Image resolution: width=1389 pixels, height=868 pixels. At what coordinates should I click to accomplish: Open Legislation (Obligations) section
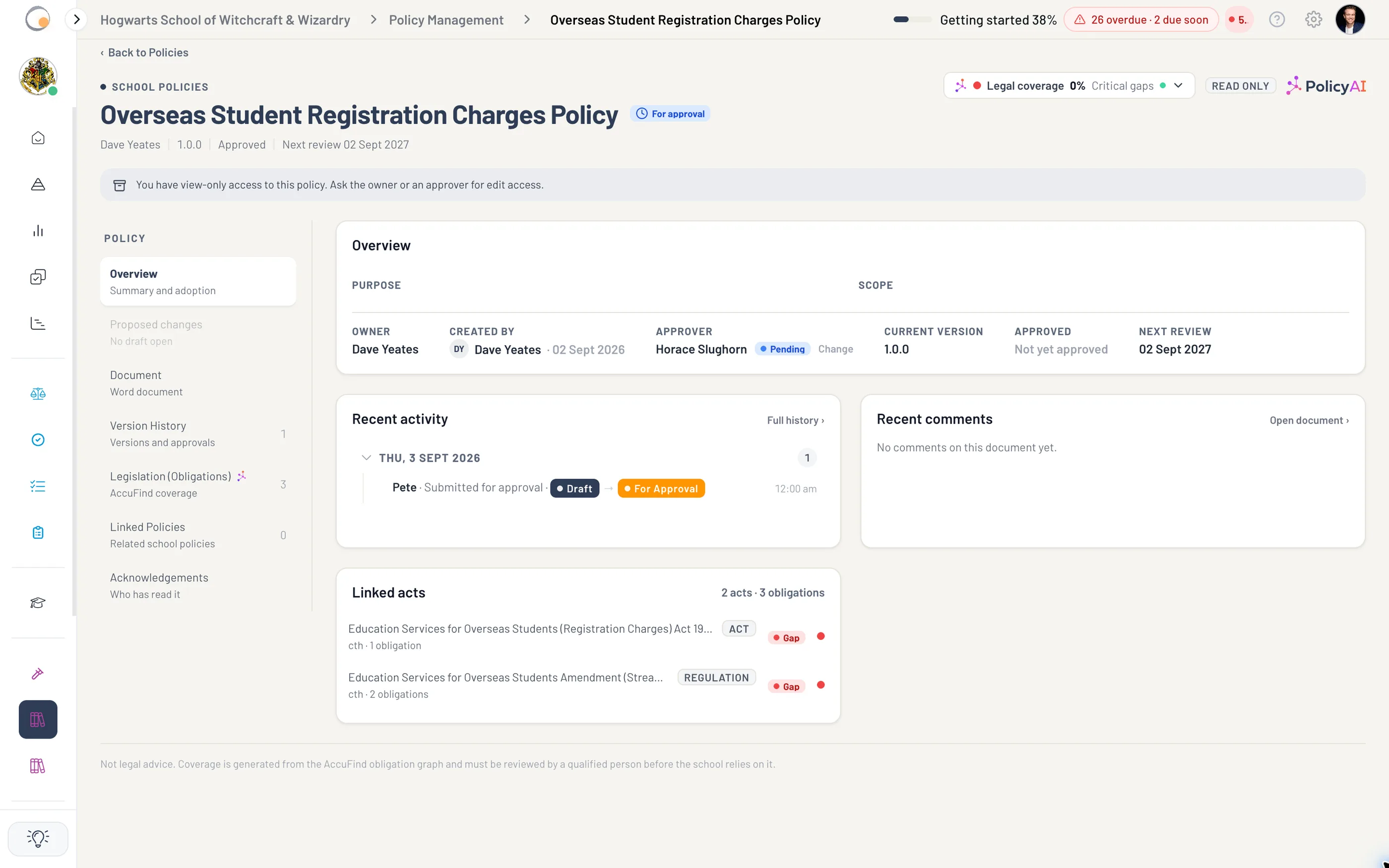[198, 484]
